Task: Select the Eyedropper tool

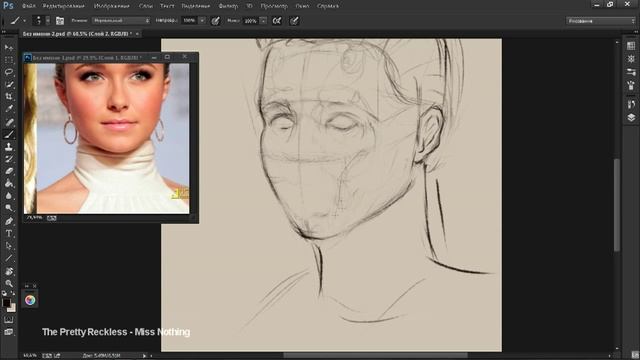Action: pos(9,109)
